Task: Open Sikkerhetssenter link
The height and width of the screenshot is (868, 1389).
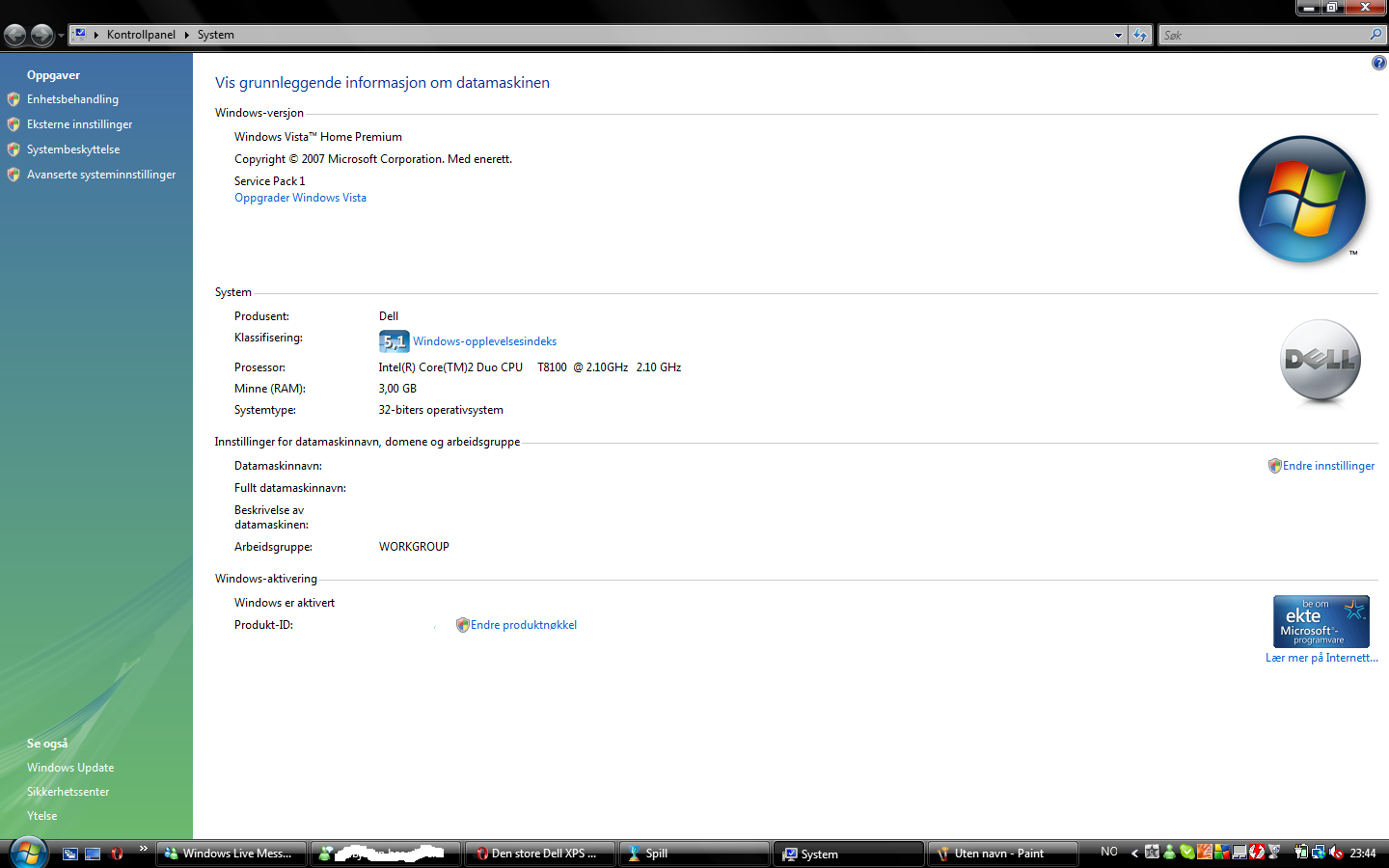Action: pyautogui.click(x=68, y=792)
